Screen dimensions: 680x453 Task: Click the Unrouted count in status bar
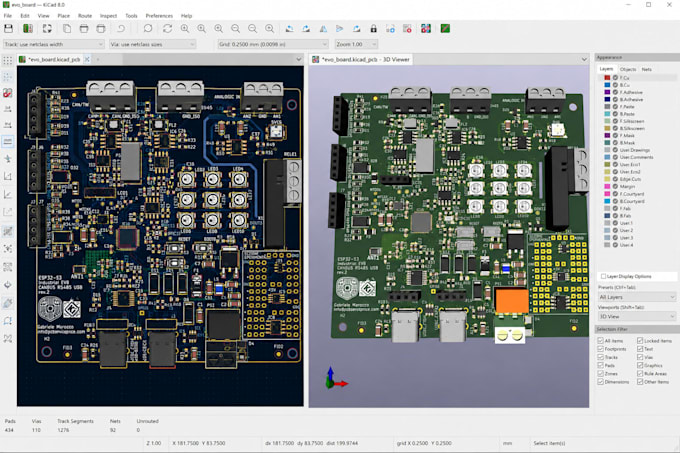coord(138,430)
